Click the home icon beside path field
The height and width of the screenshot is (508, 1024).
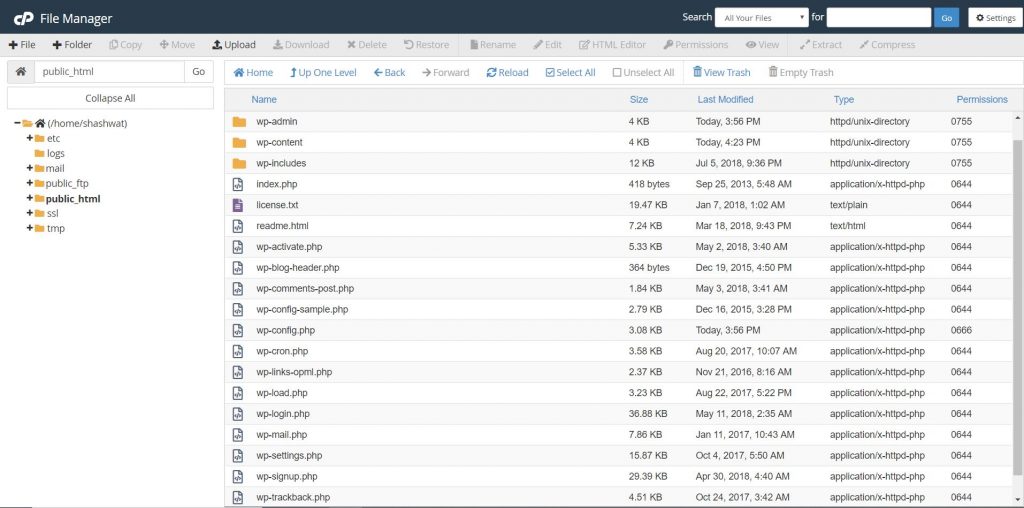[21, 72]
